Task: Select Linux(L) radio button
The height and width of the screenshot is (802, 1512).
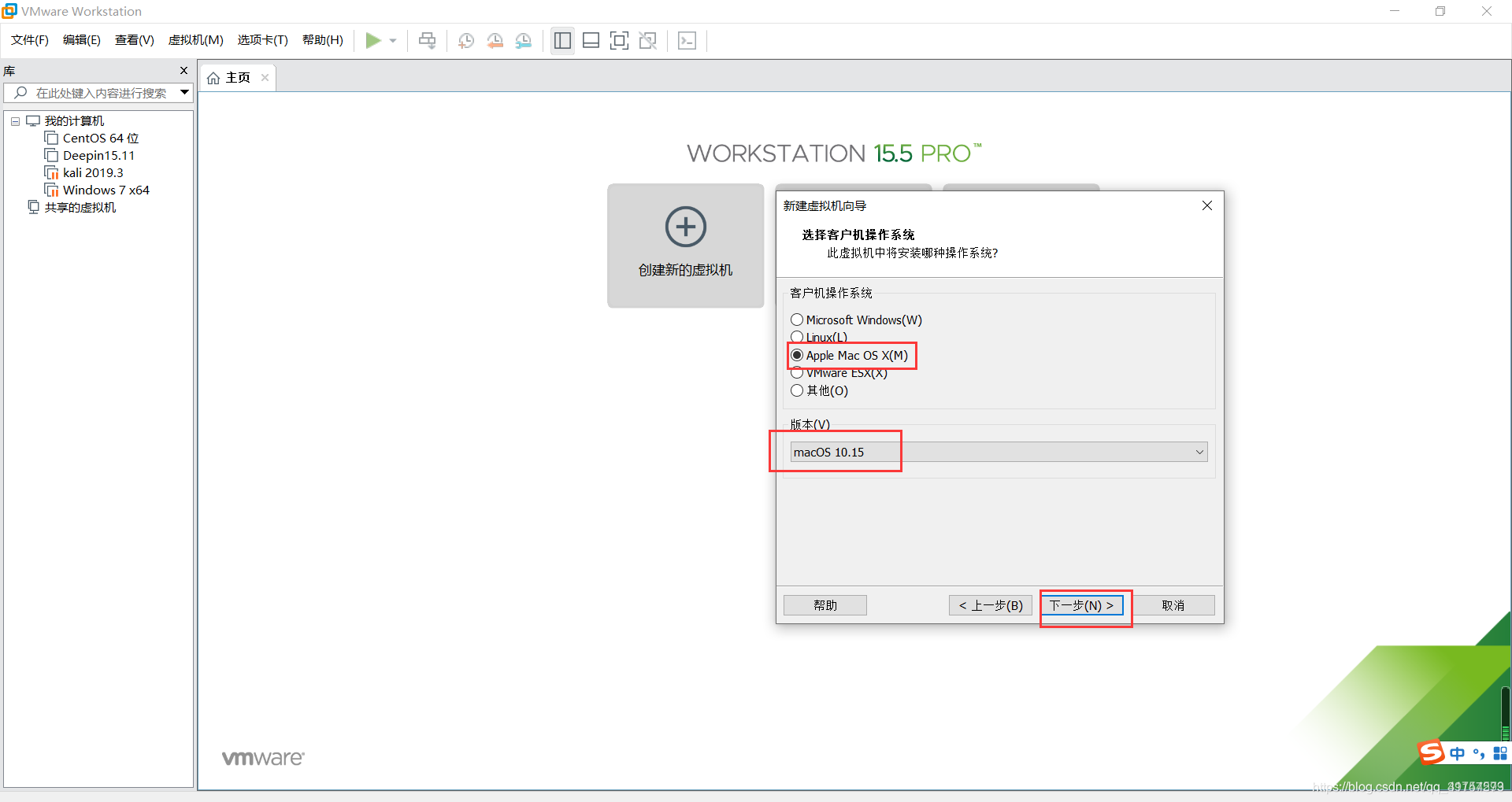Action: pos(797,337)
